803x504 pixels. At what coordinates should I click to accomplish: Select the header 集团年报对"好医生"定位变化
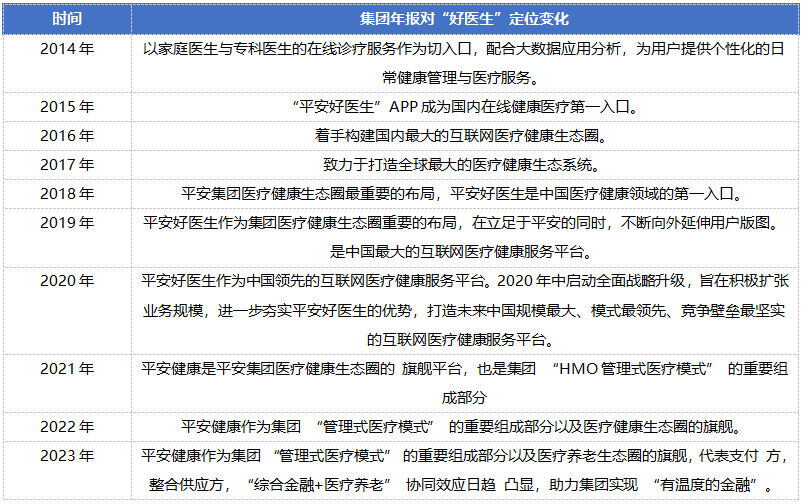(x=465, y=19)
